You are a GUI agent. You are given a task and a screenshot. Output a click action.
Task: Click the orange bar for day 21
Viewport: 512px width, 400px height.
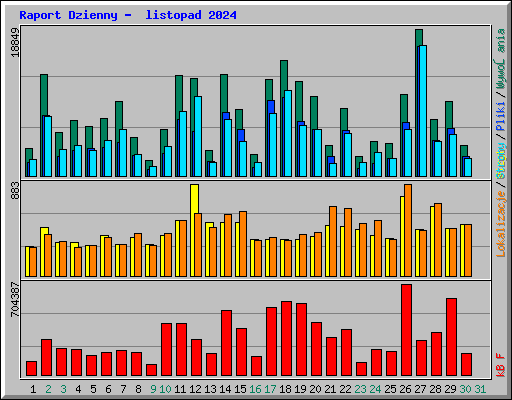click(333, 241)
